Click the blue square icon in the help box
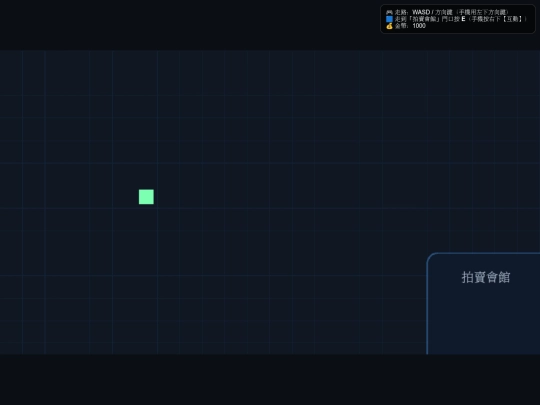 pos(389,19)
